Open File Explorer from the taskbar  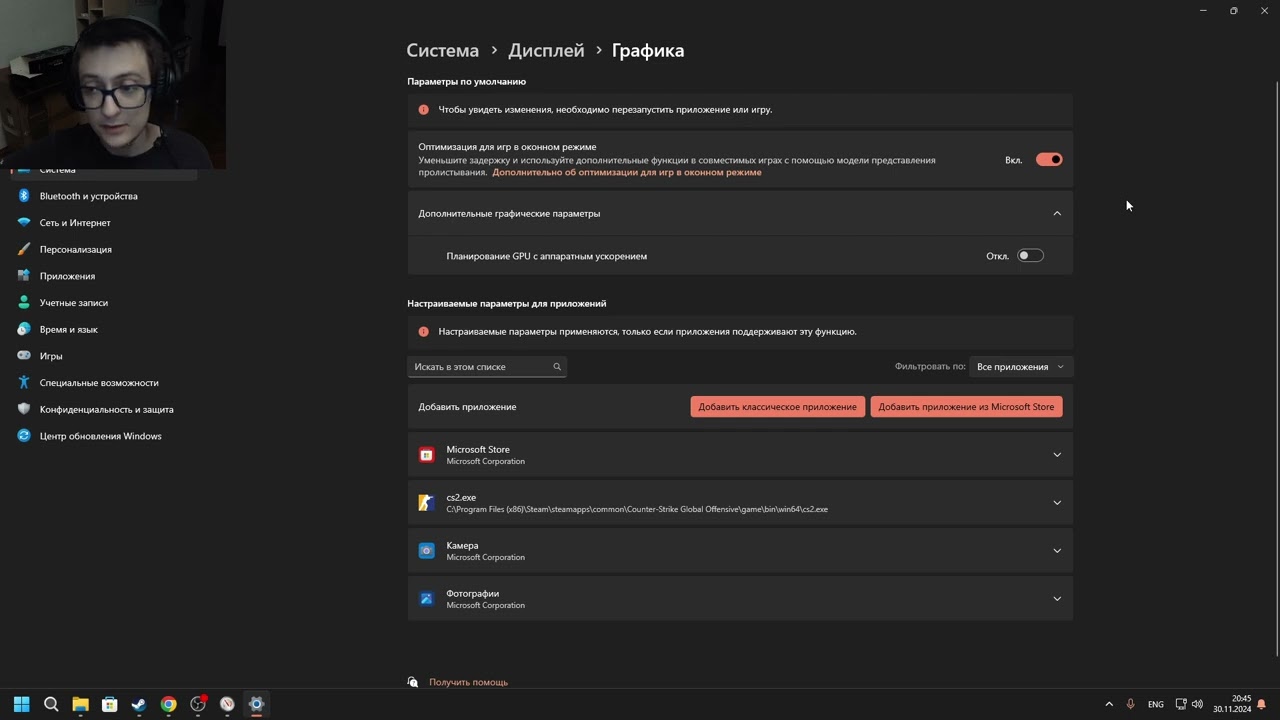tap(80, 704)
